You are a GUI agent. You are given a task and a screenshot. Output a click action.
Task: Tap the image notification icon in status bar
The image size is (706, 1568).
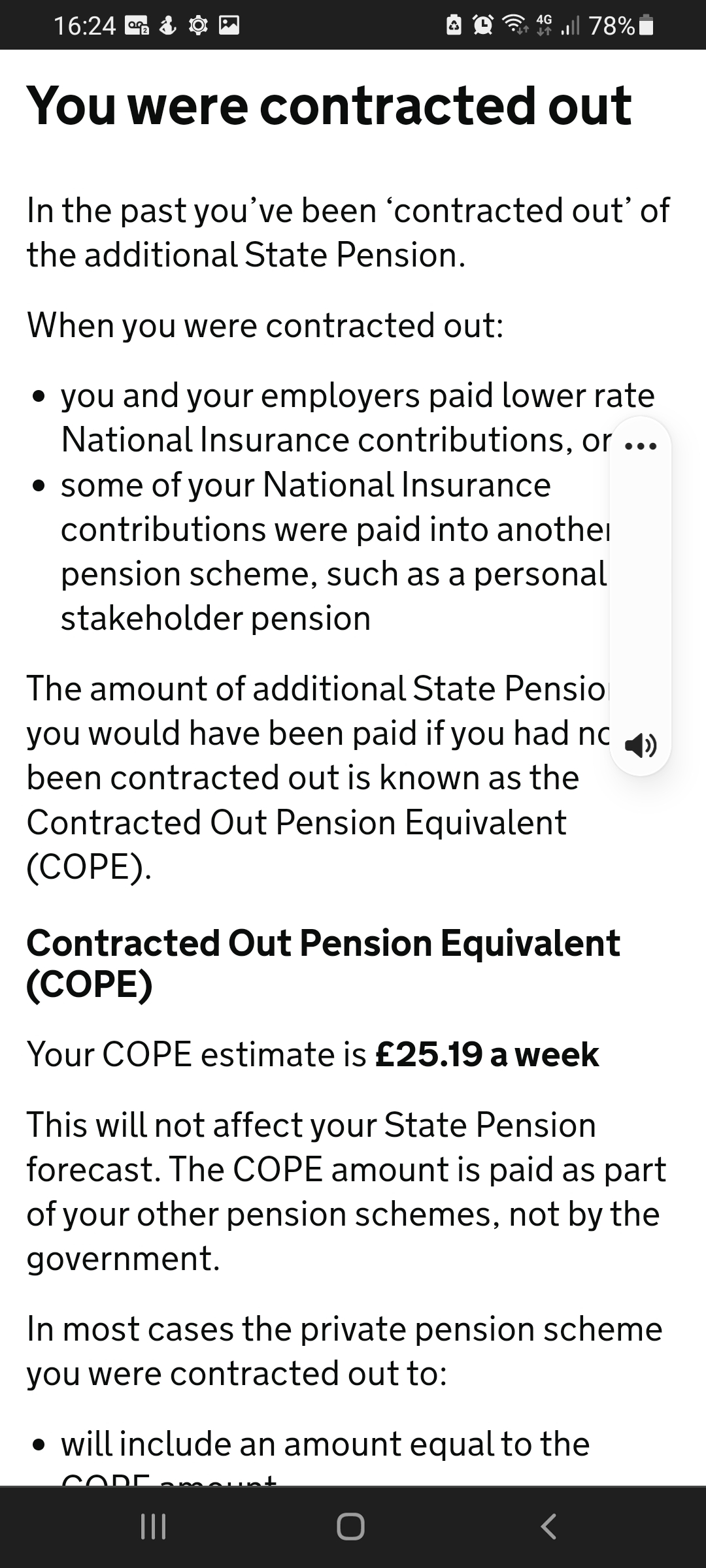coord(229,25)
